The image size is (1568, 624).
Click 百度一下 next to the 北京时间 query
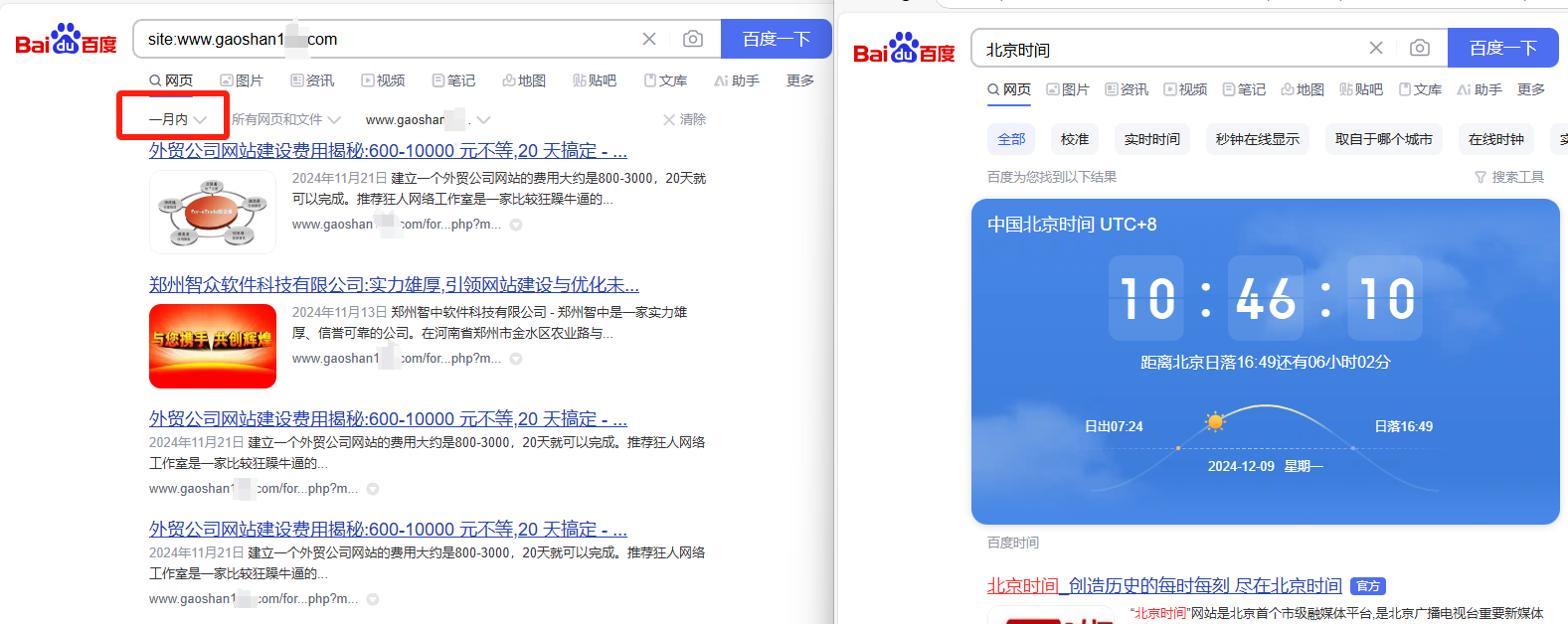click(x=1503, y=48)
